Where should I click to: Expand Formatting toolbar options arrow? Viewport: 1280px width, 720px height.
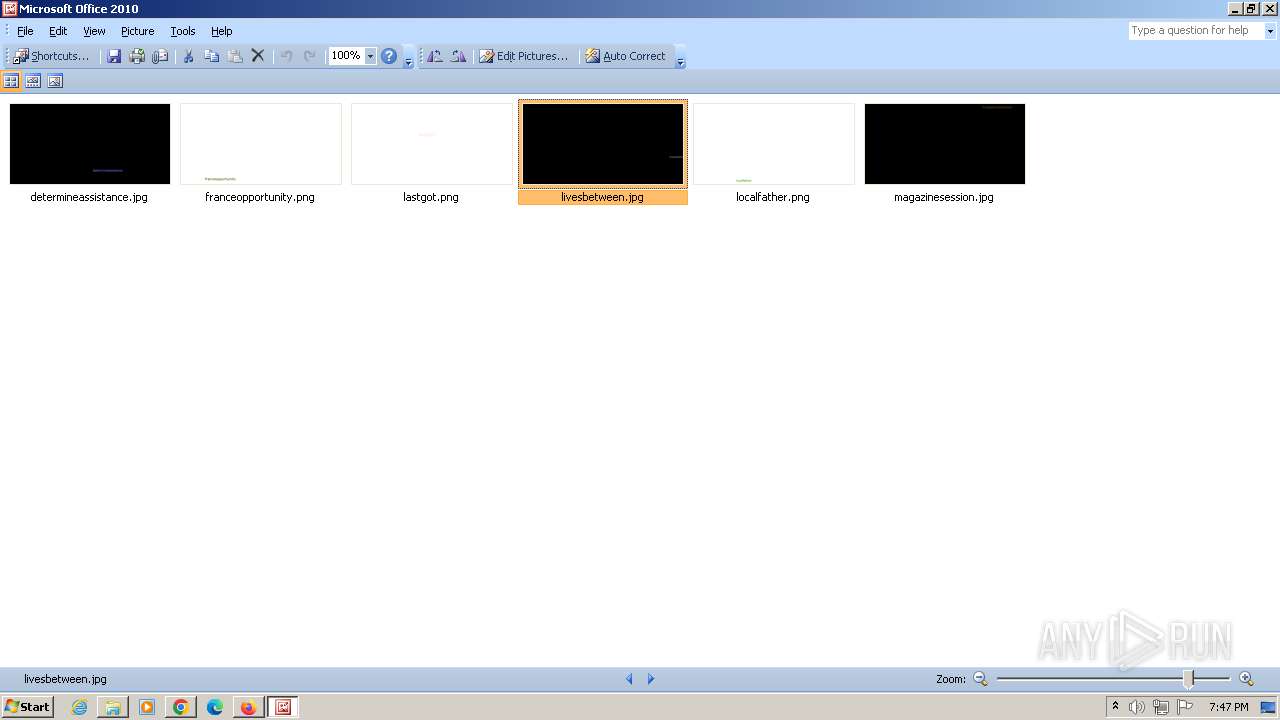click(x=680, y=58)
